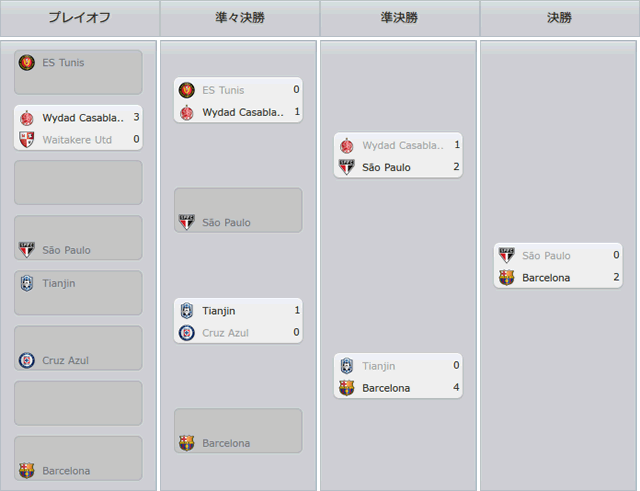Select the 準々決勝 column header
640x491 pixels.
click(x=240, y=18)
